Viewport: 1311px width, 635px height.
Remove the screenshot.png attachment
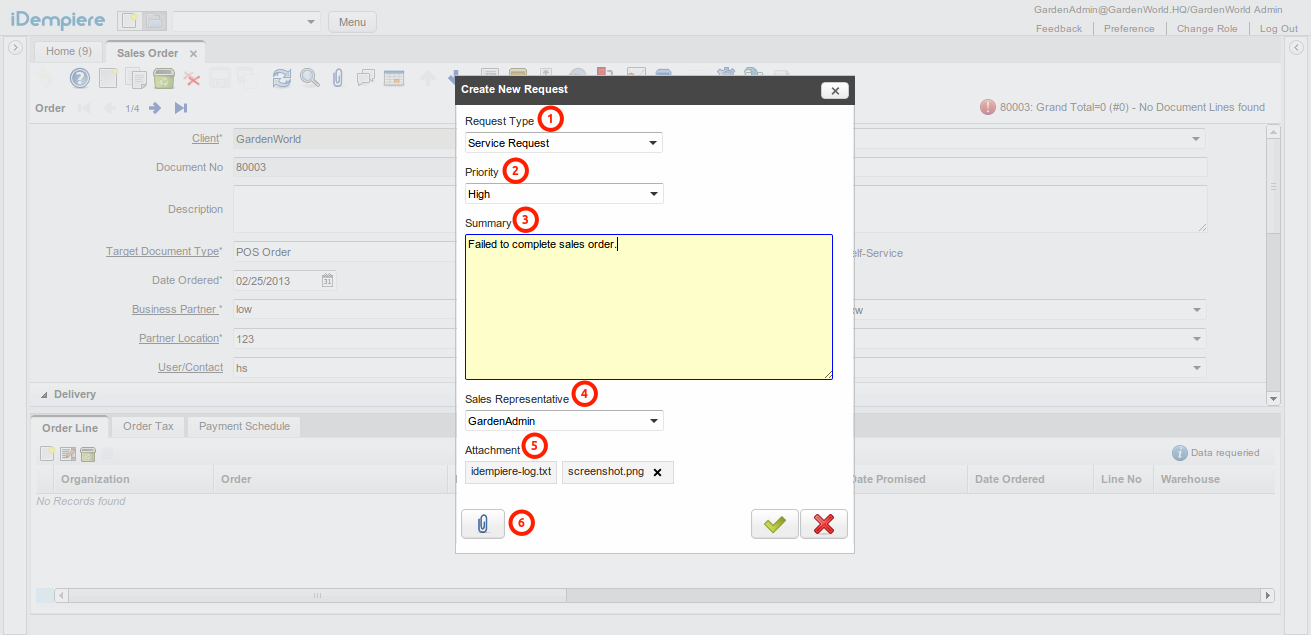656,471
